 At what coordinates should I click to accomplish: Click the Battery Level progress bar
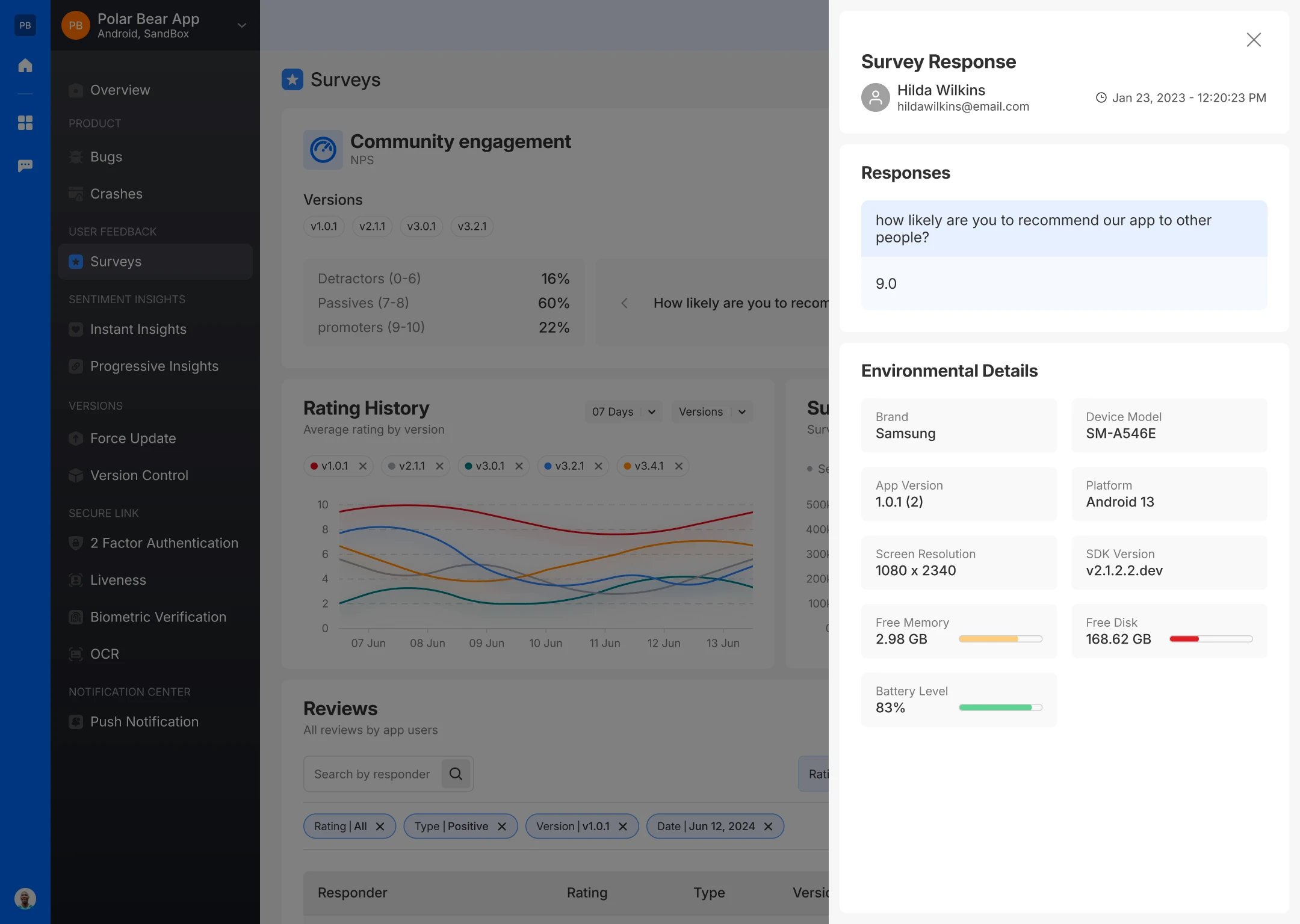[x=1000, y=707]
